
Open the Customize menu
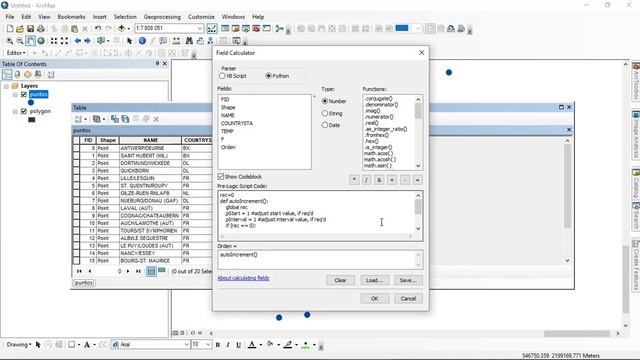[x=201, y=17]
